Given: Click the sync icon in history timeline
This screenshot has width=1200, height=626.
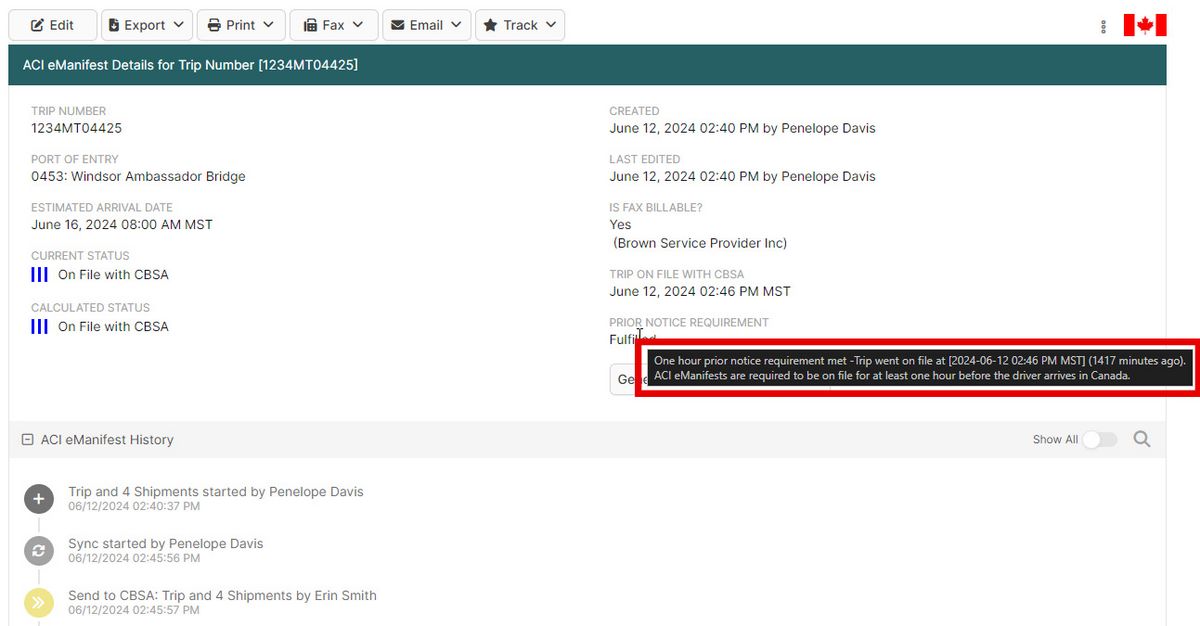Looking at the screenshot, I should coord(39,551).
